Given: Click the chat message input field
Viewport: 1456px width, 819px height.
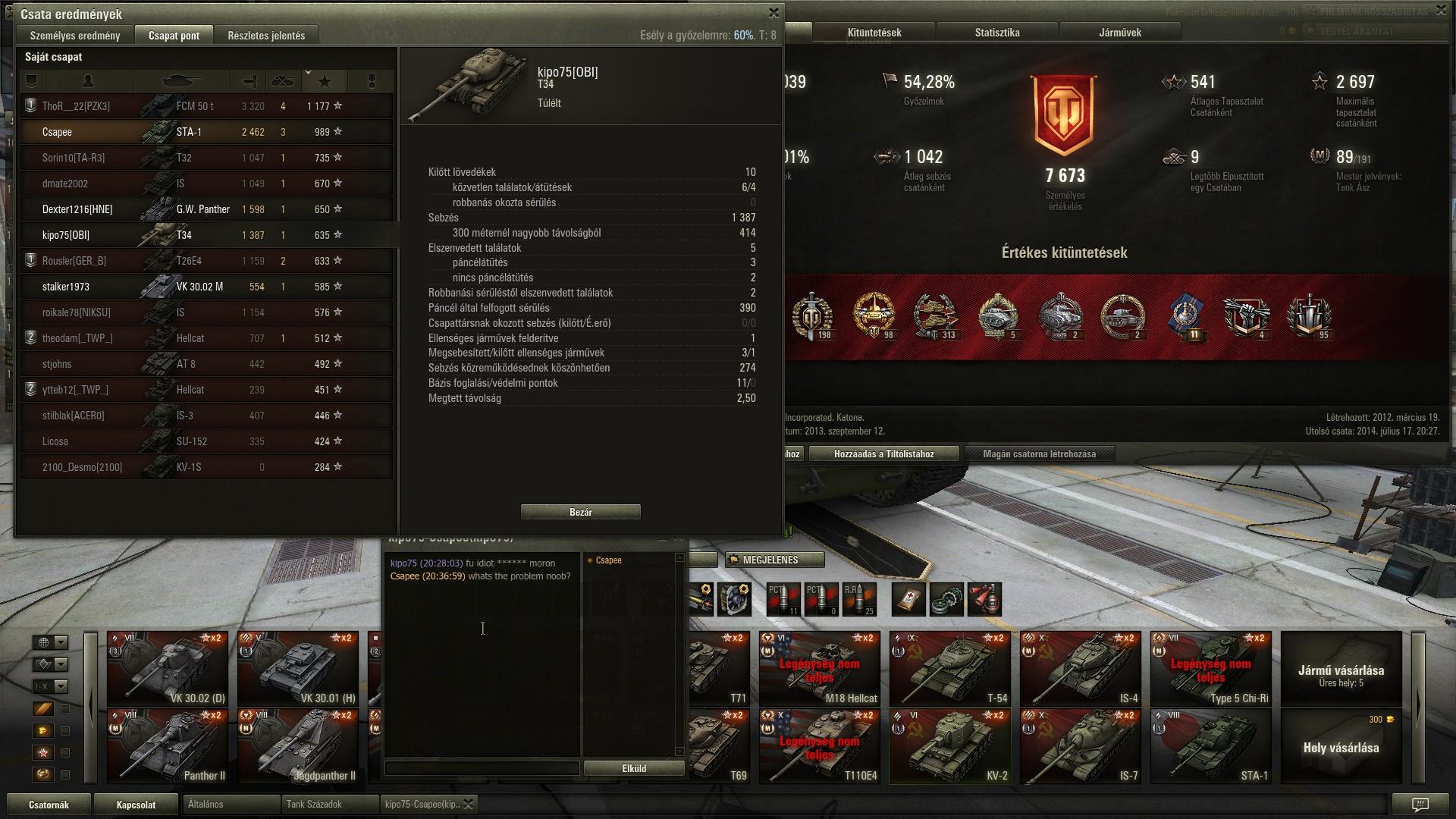Looking at the screenshot, I should tap(482, 768).
